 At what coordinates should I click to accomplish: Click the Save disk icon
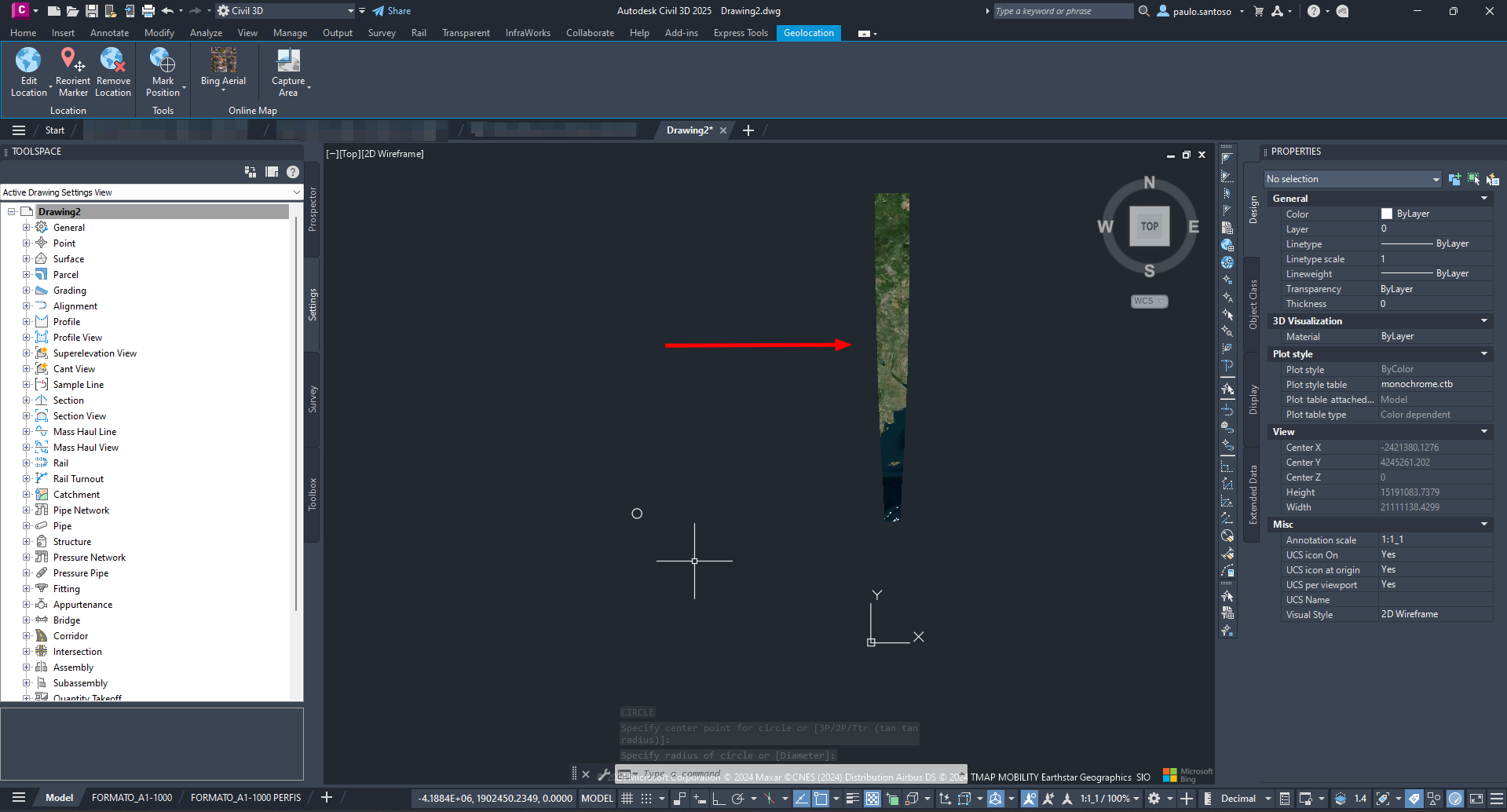tap(91, 11)
